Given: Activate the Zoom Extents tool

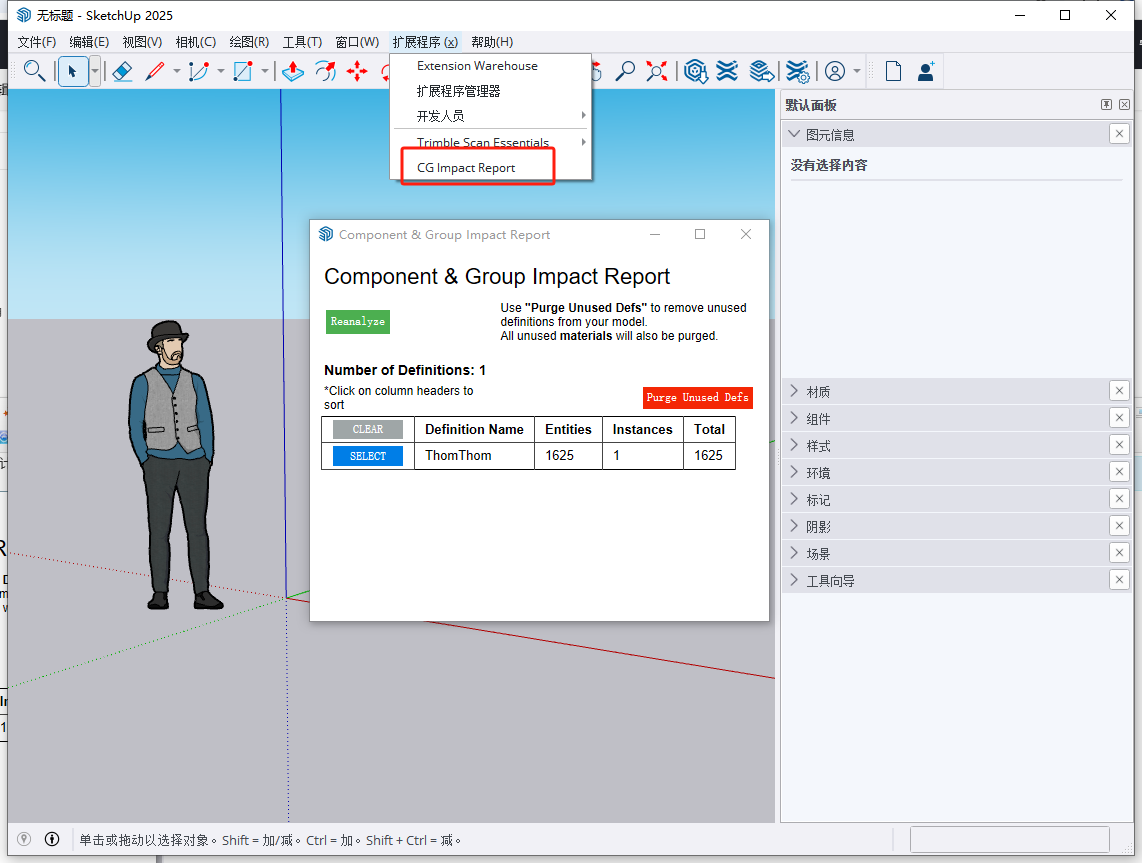Looking at the screenshot, I should point(656,71).
